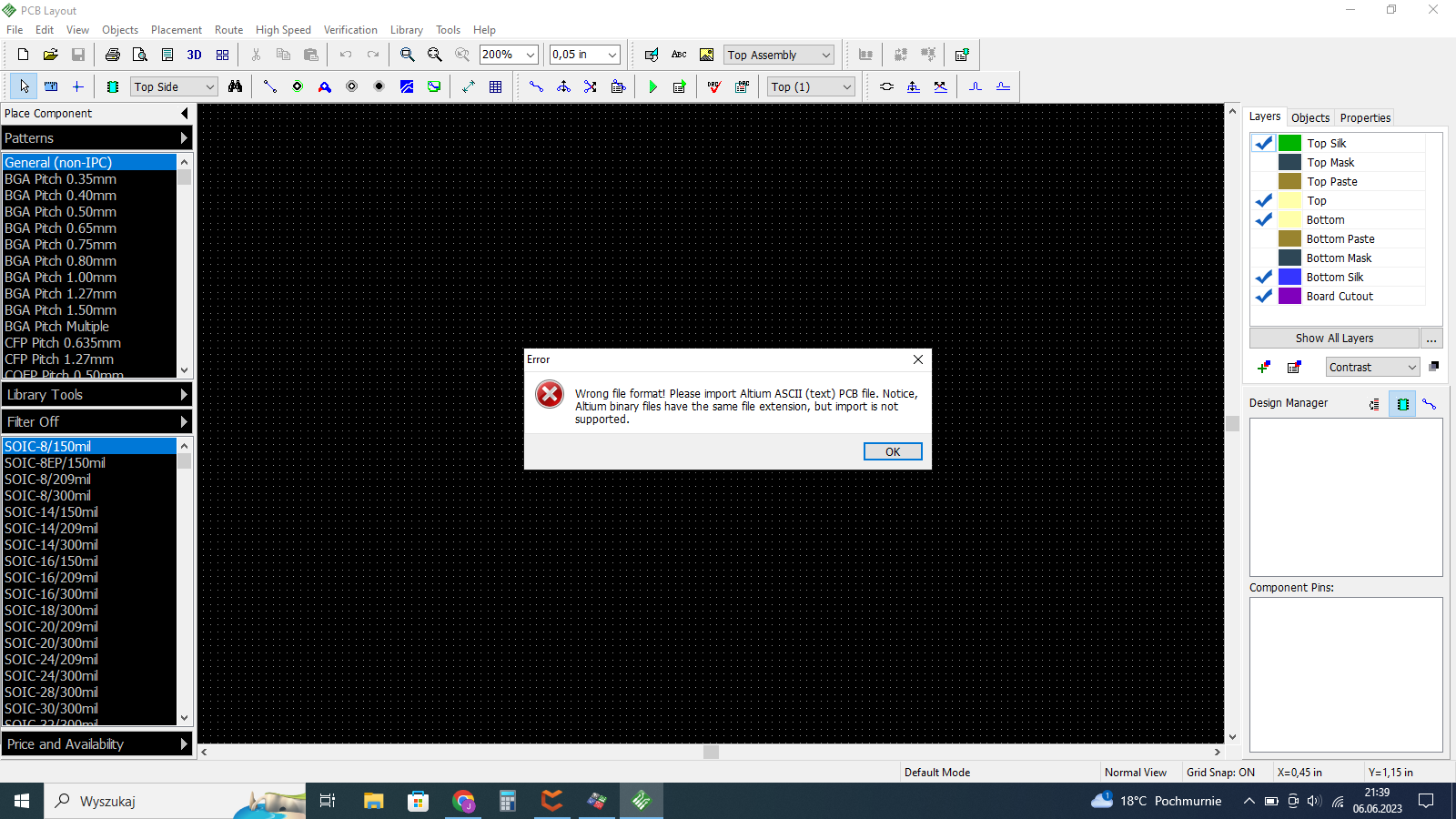Viewport: 1456px width, 819px height.
Task: Click the Print icon
Action: click(x=113, y=55)
